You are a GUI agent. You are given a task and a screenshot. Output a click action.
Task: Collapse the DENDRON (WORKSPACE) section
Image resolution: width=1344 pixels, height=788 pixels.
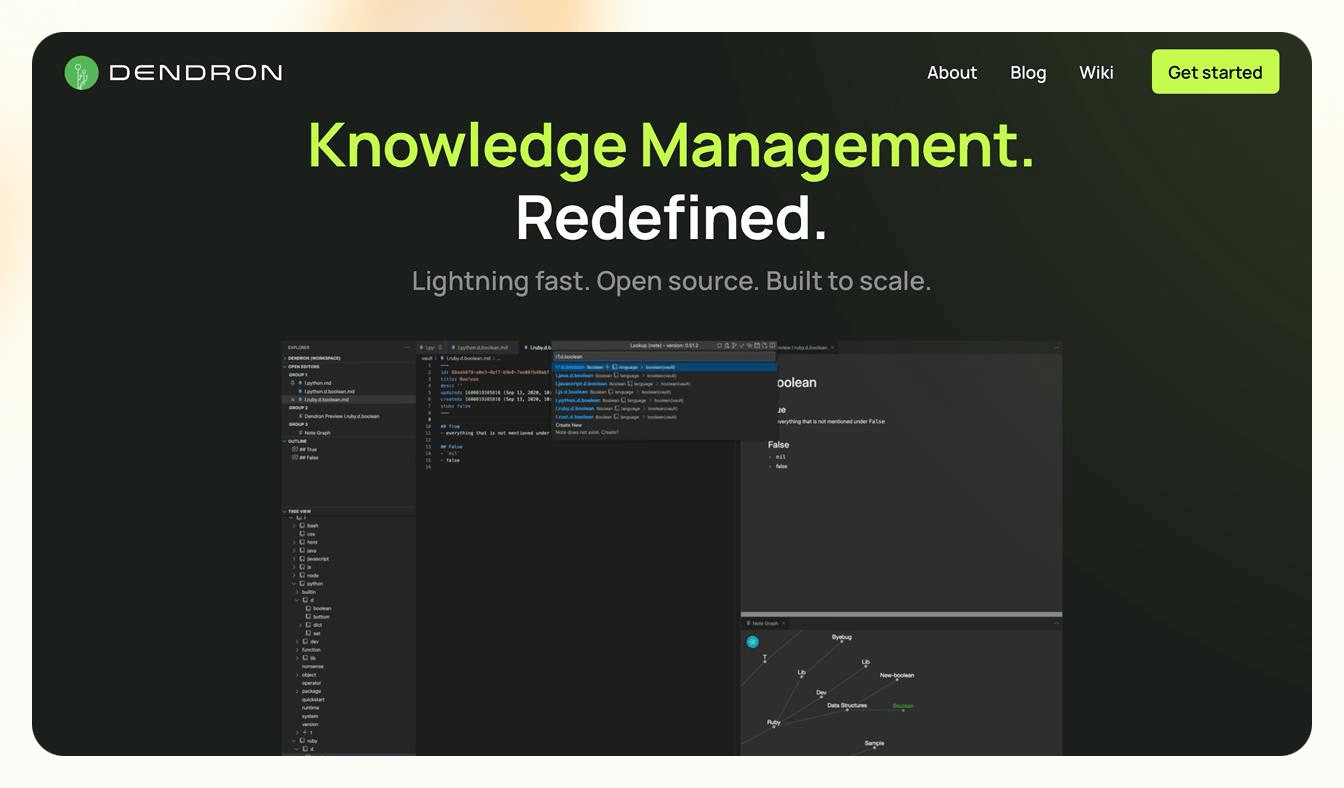313,357
